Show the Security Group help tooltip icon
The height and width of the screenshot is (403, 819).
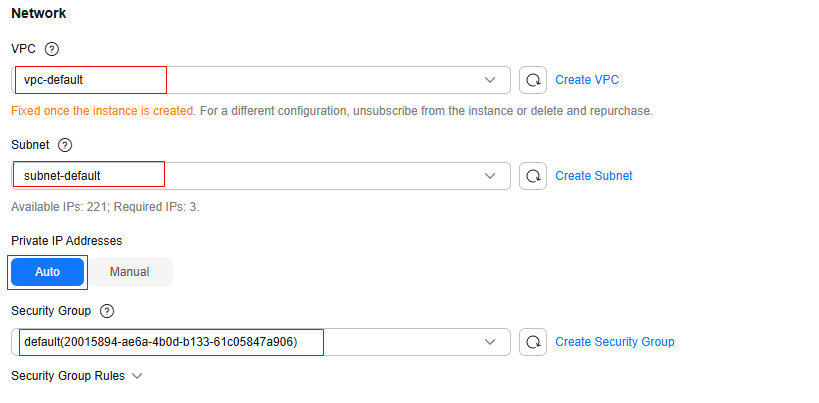coord(107,311)
